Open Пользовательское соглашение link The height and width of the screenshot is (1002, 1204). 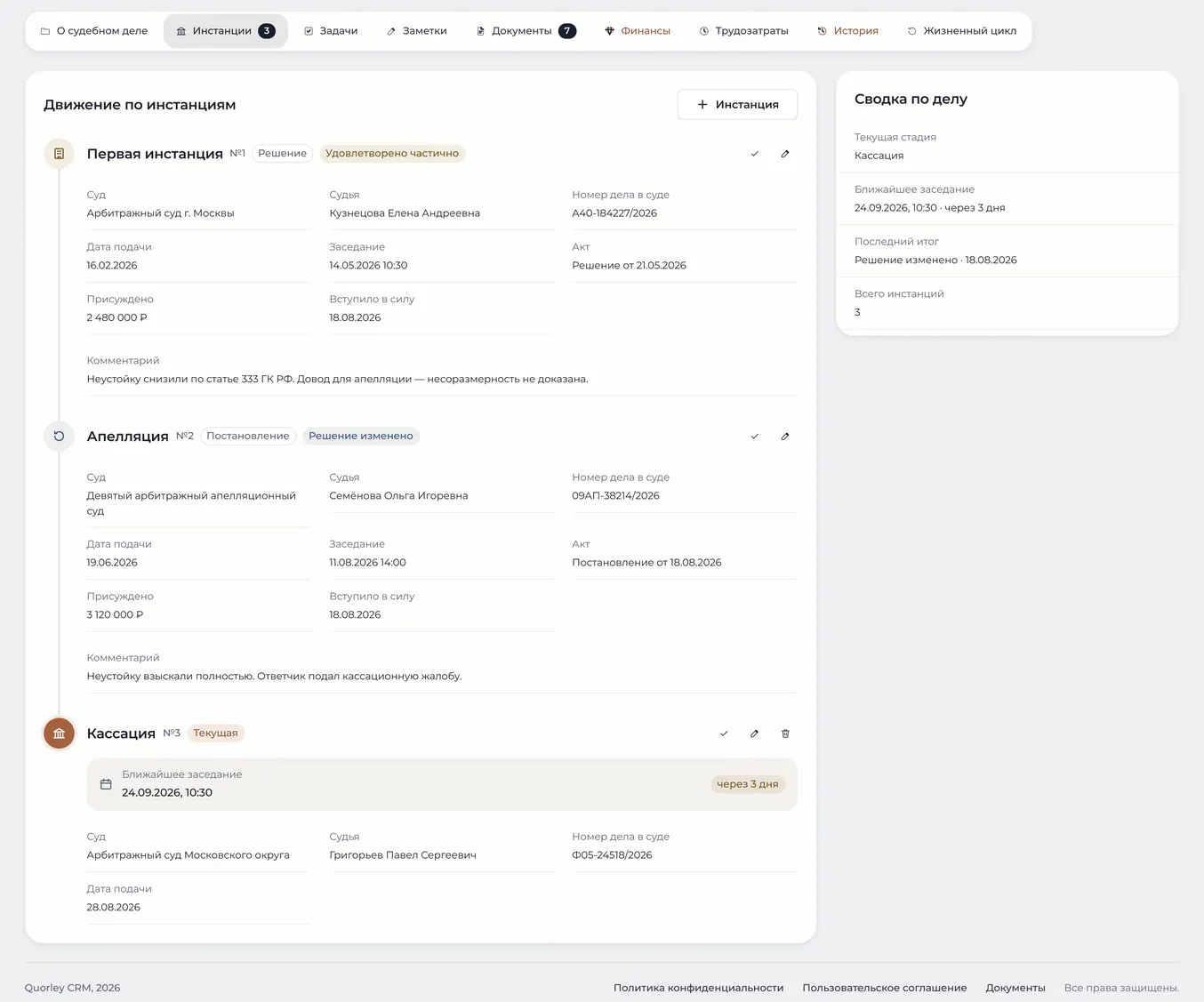point(885,988)
